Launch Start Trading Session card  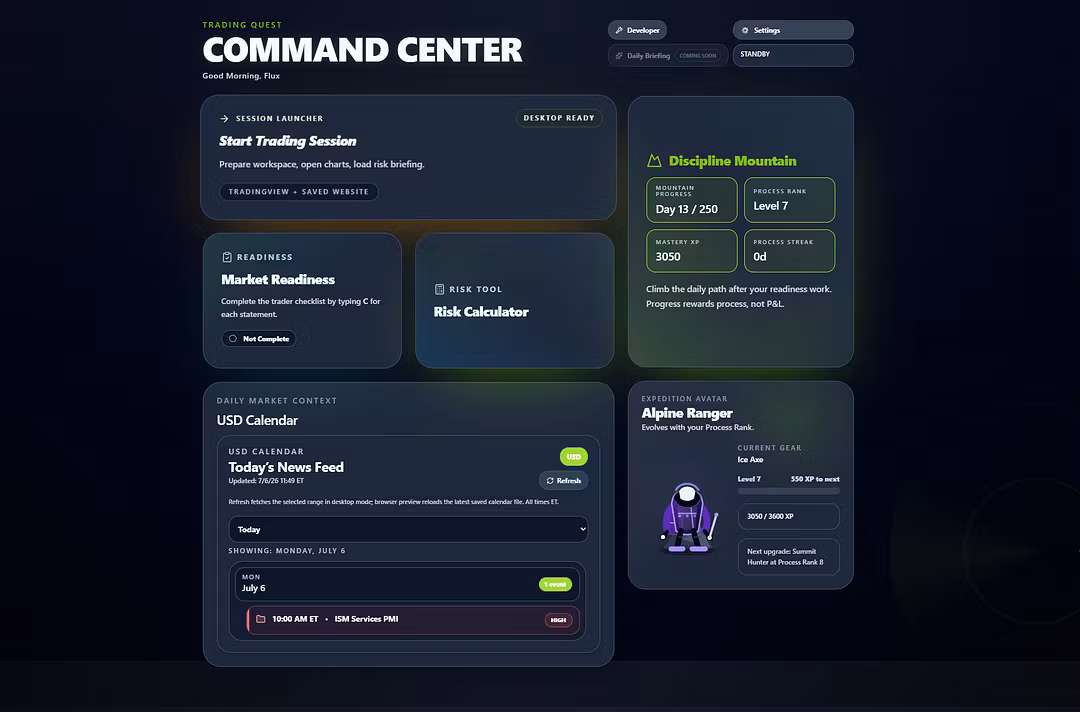point(408,158)
